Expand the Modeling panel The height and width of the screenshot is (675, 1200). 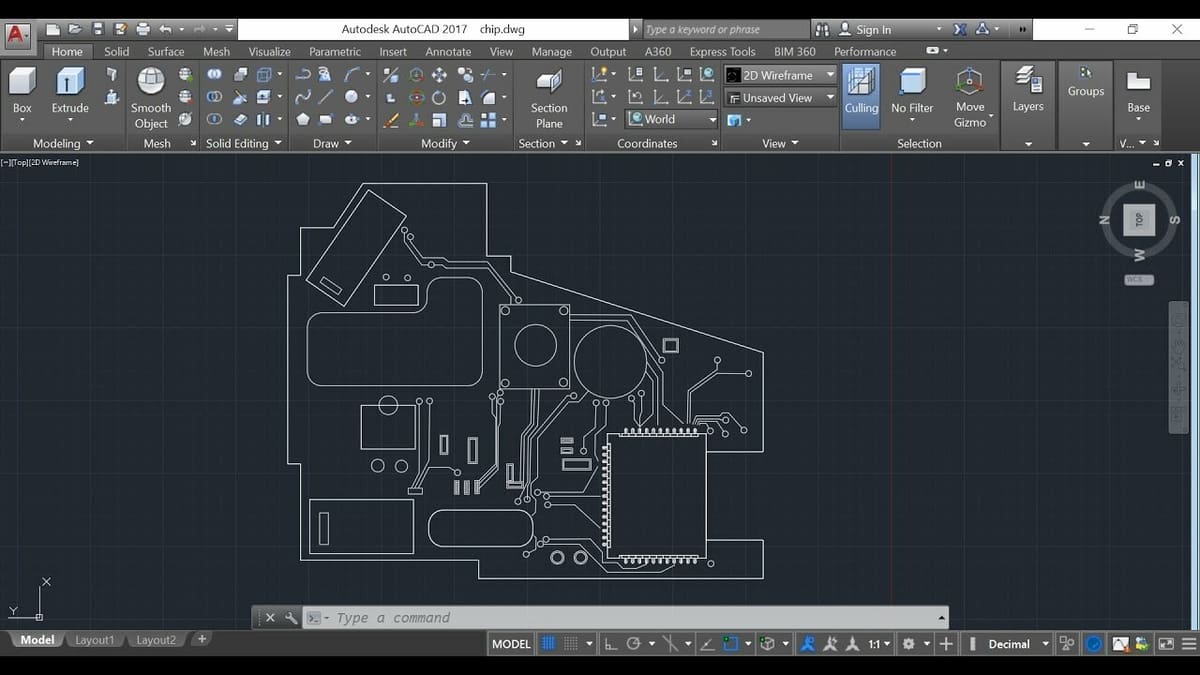click(63, 143)
